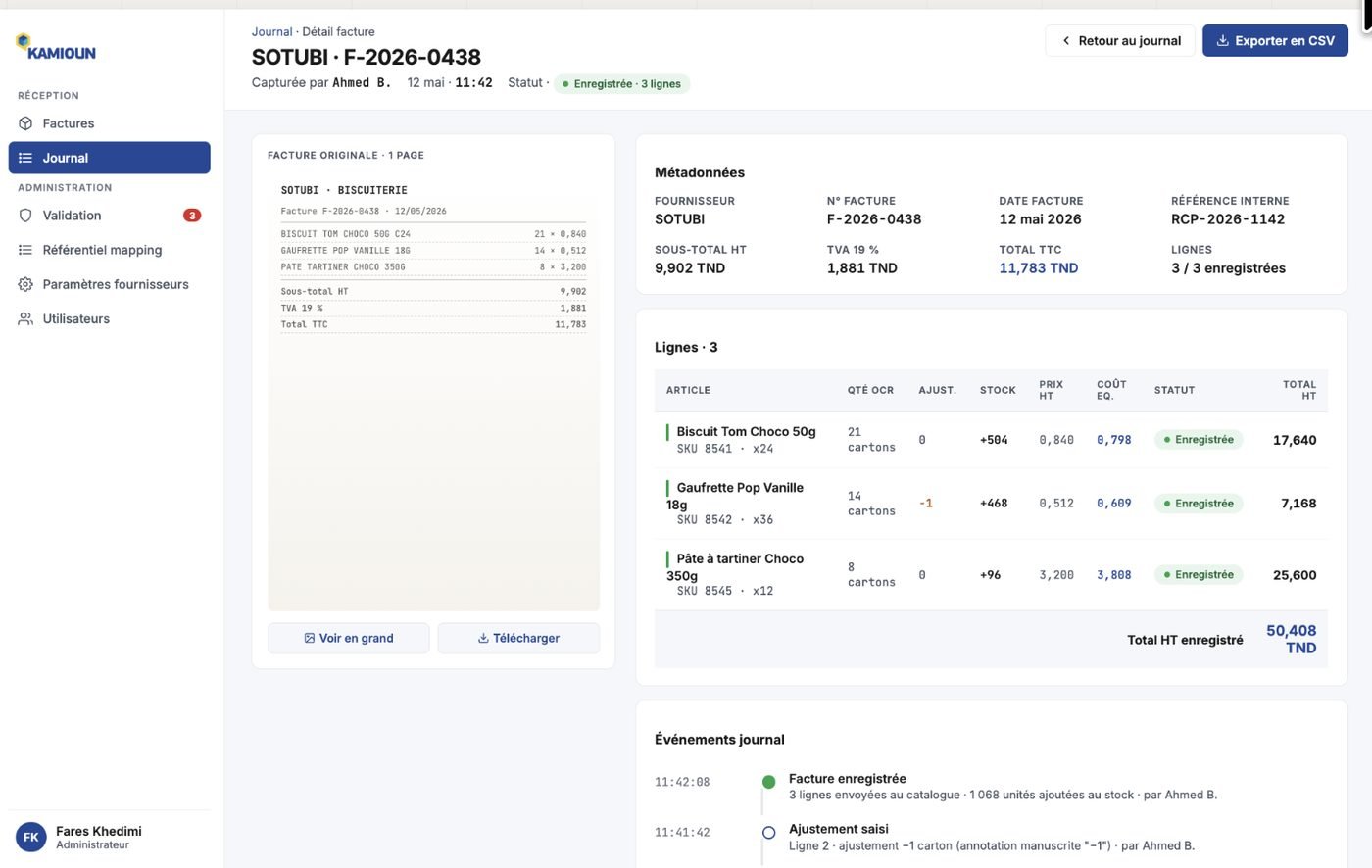The width and height of the screenshot is (1372, 868).
Task: Click the Ajustement saisi event title
Action: pyautogui.click(x=839, y=829)
